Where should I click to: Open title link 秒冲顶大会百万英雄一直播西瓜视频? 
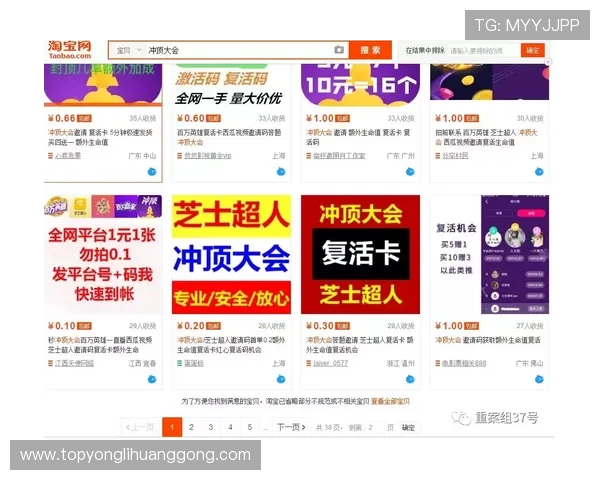coord(100,344)
